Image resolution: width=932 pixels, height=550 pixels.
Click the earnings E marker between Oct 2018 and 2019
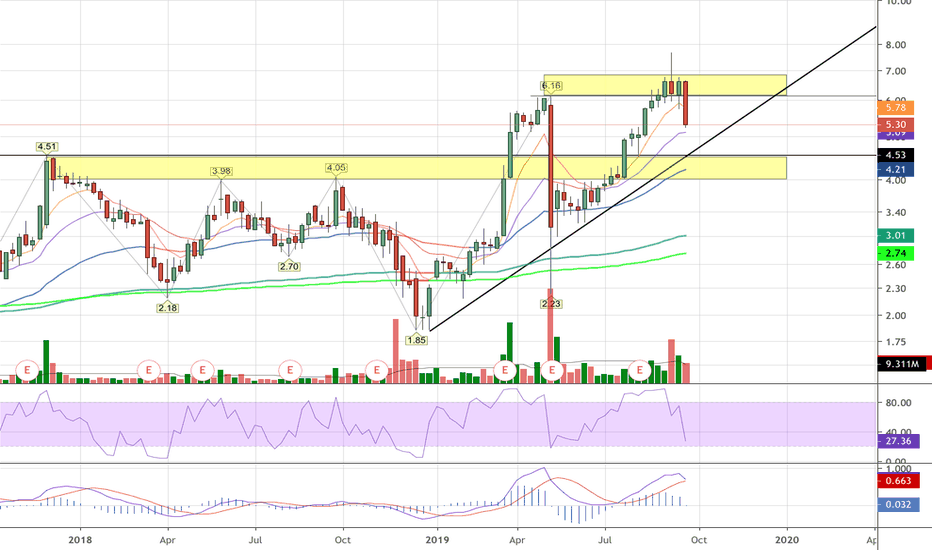pyautogui.click(x=376, y=370)
